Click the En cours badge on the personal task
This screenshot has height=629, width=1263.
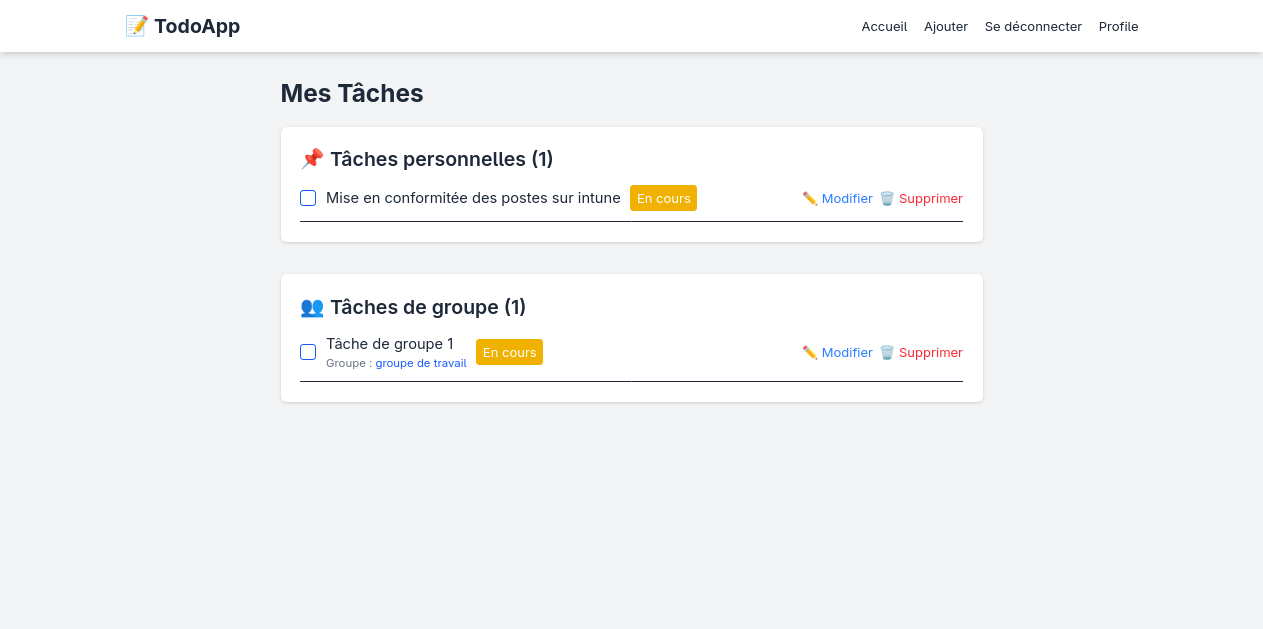click(x=663, y=198)
